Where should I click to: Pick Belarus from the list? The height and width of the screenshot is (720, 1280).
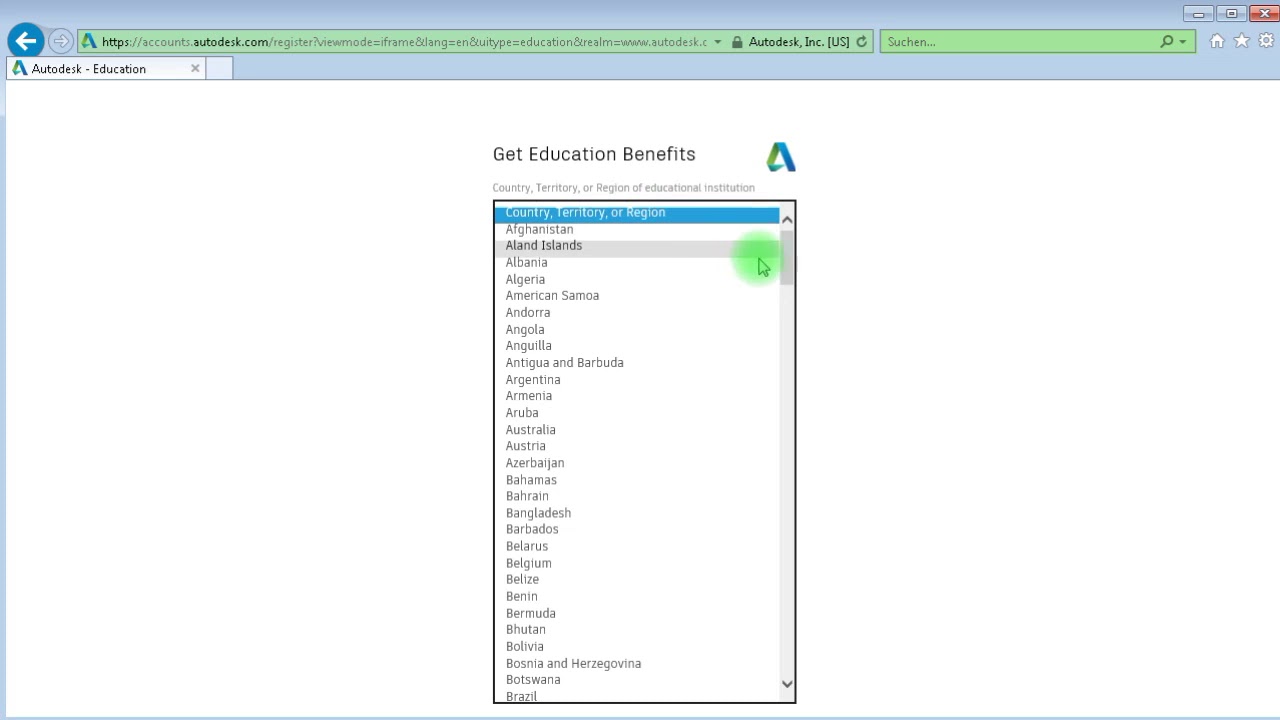(636, 546)
